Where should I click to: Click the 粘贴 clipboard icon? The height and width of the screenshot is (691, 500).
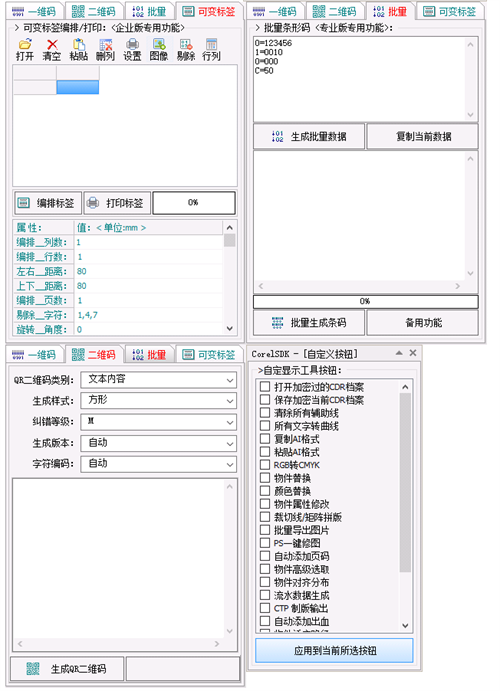point(79,49)
